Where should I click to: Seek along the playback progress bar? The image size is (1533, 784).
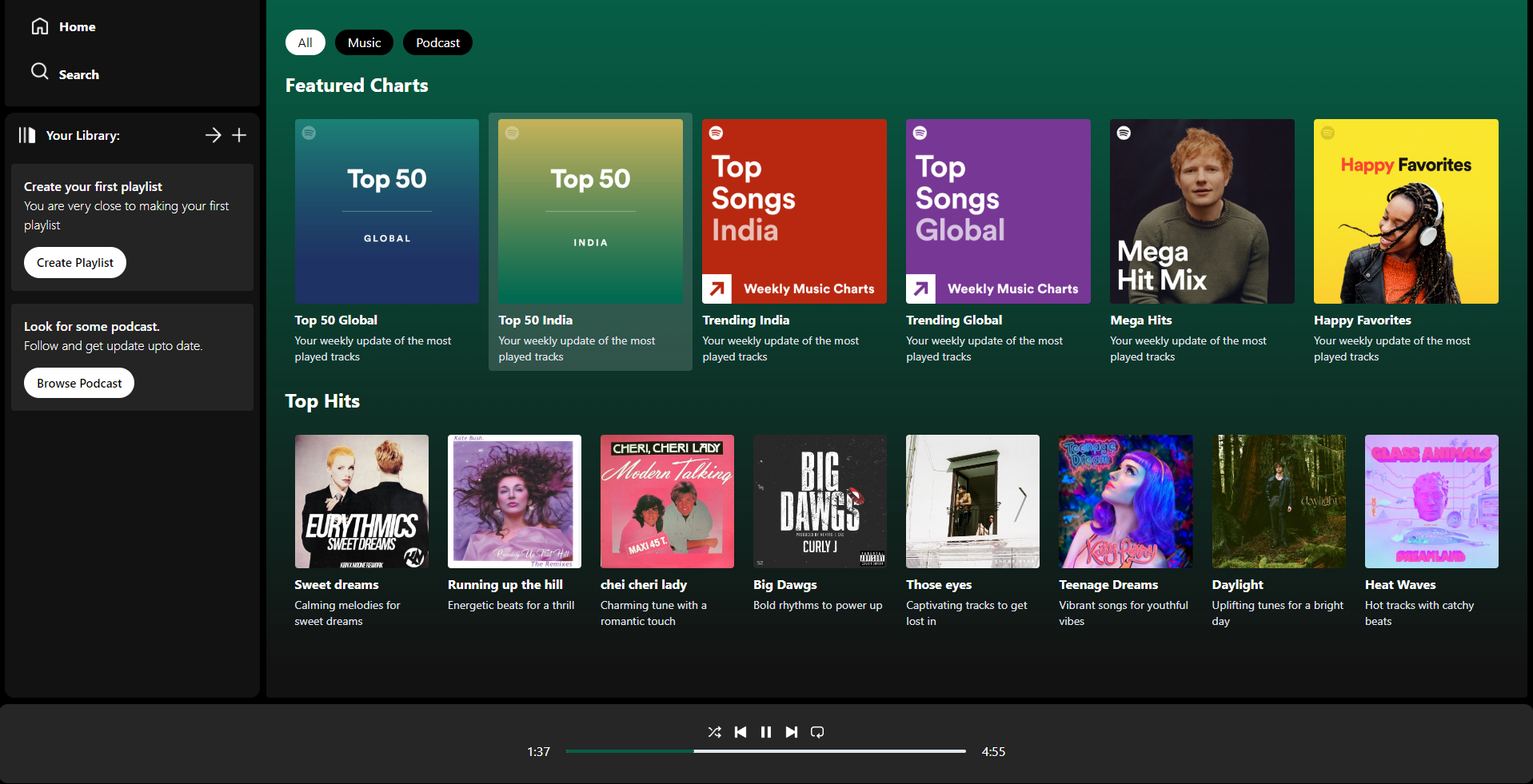point(765,751)
